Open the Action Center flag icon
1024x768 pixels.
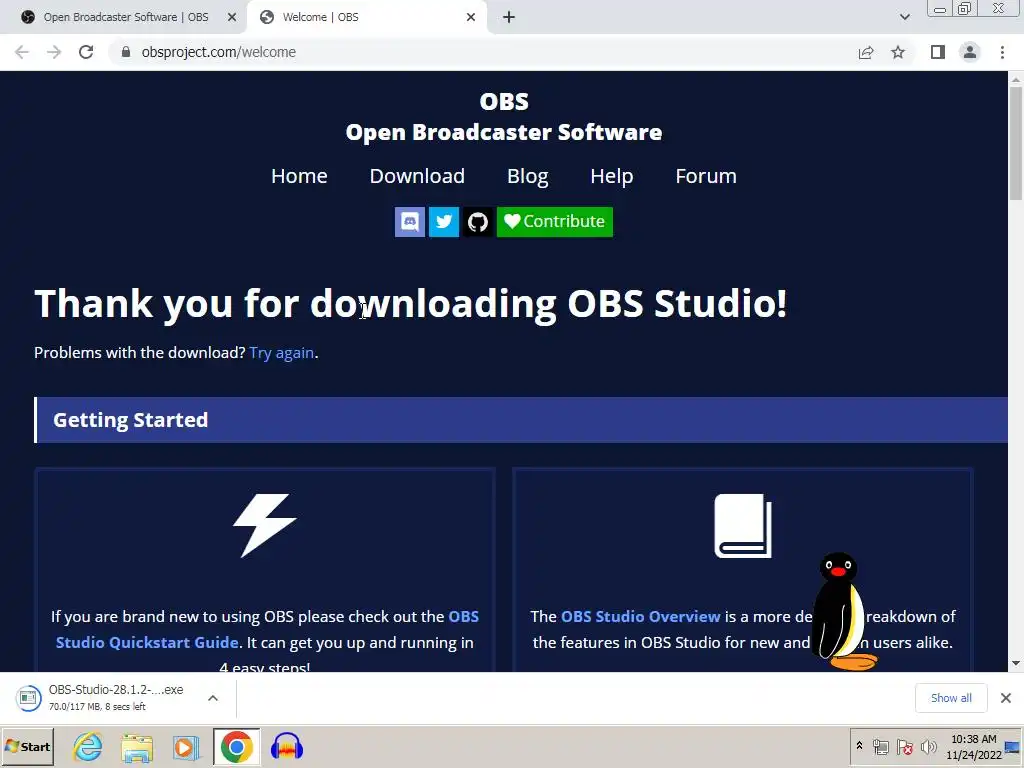(x=904, y=747)
